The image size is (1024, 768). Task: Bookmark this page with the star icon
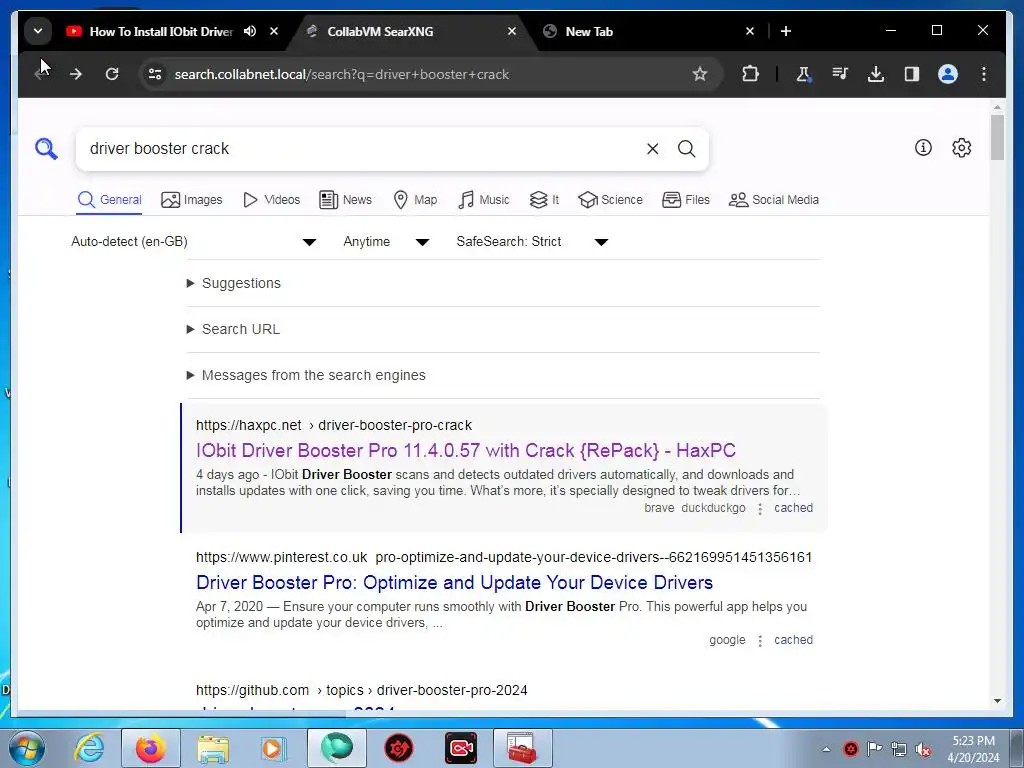pyautogui.click(x=699, y=74)
